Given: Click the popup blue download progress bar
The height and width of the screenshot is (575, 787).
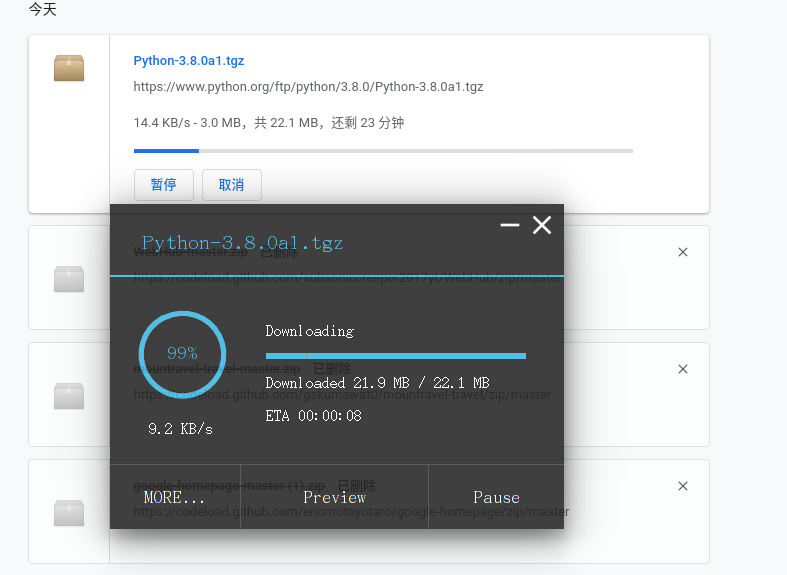Looking at the screenshot, I should (x=396, y=356).
